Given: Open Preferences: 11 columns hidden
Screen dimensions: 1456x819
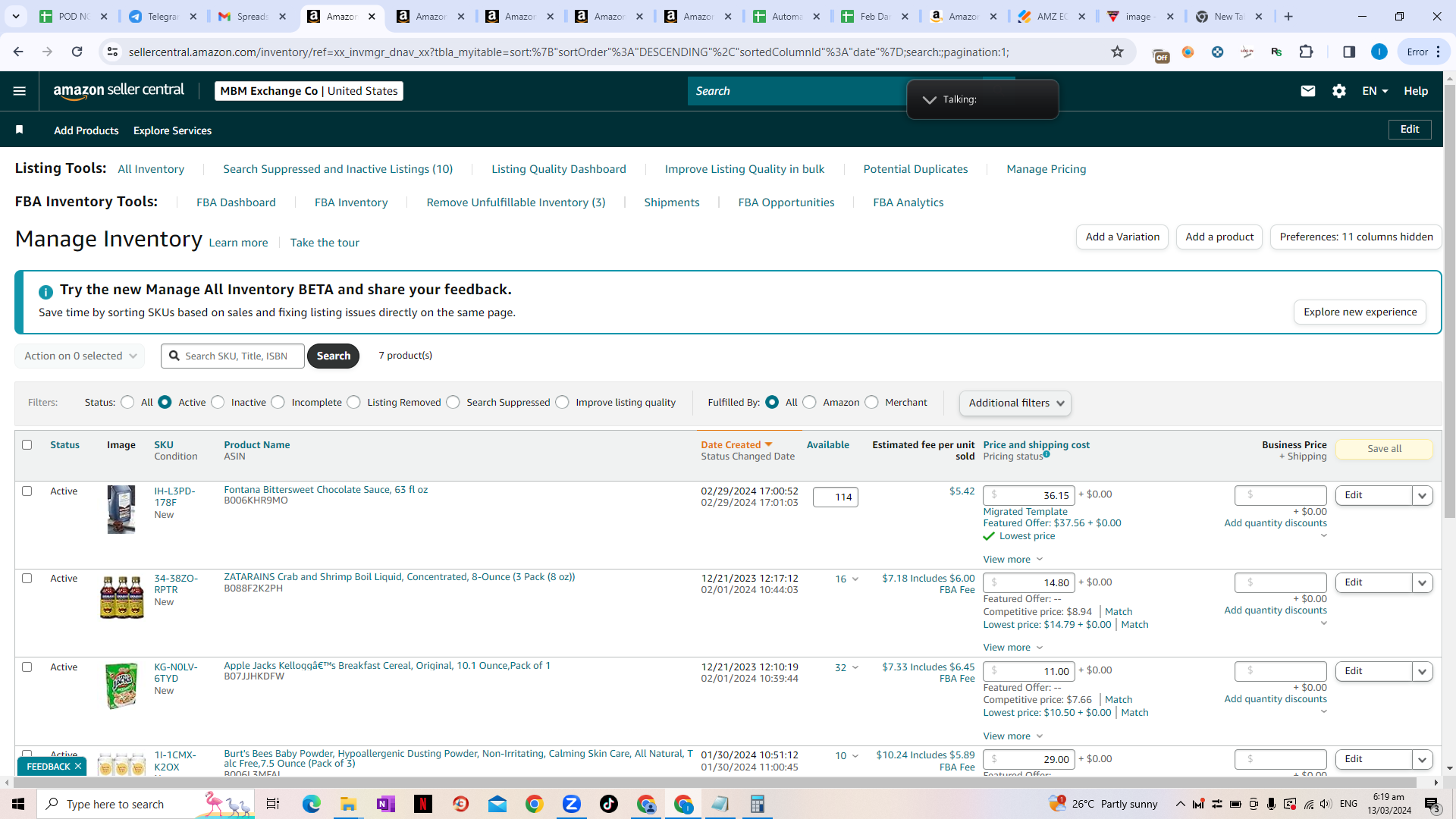Looking at the screenshot, I should click(x=1356, y=237).
